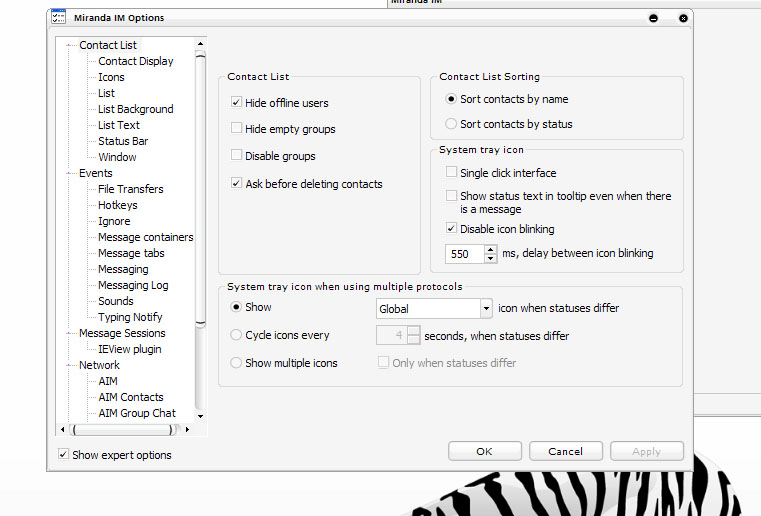Click the 550 ms delay input field
The image size is (761, 516).
tap(463, 254)
